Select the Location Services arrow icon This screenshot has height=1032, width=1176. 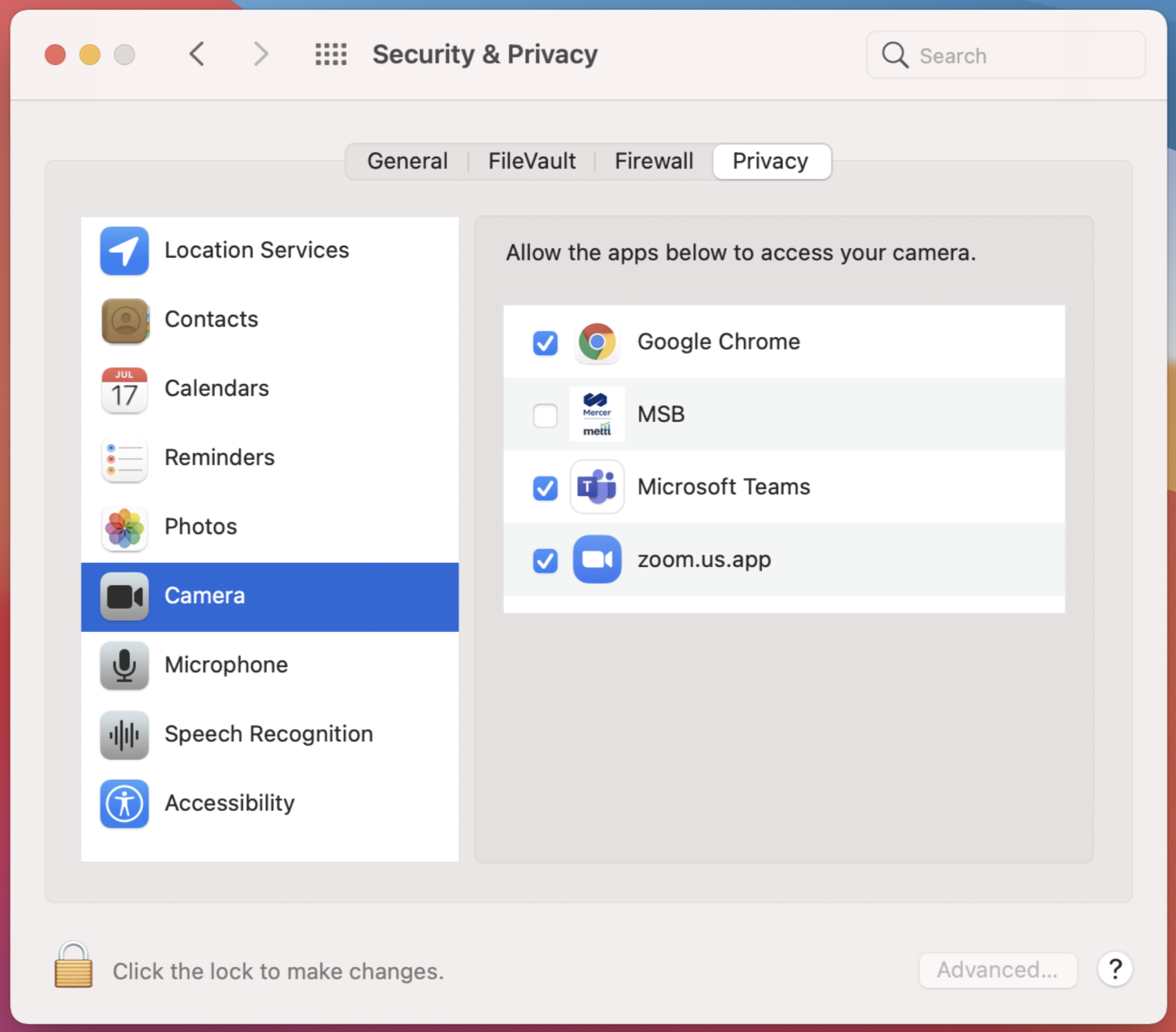click(124, 251)
